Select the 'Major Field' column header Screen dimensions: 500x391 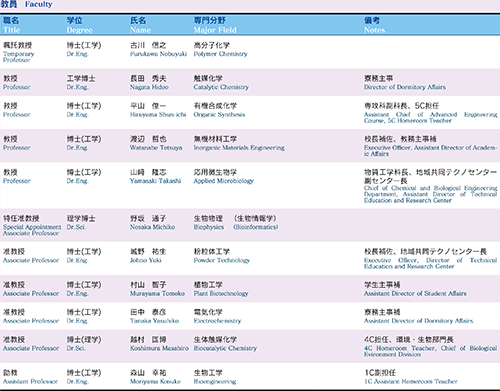point(215,30)
